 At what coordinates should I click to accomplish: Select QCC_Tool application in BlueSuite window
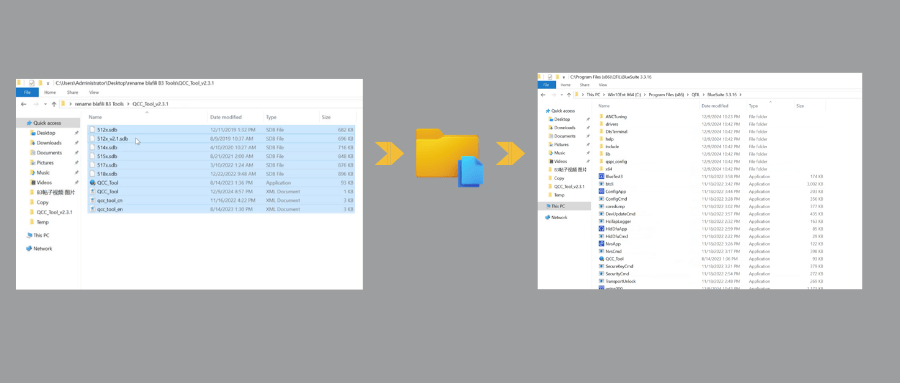pyautogui.click(x=611, y=258)
